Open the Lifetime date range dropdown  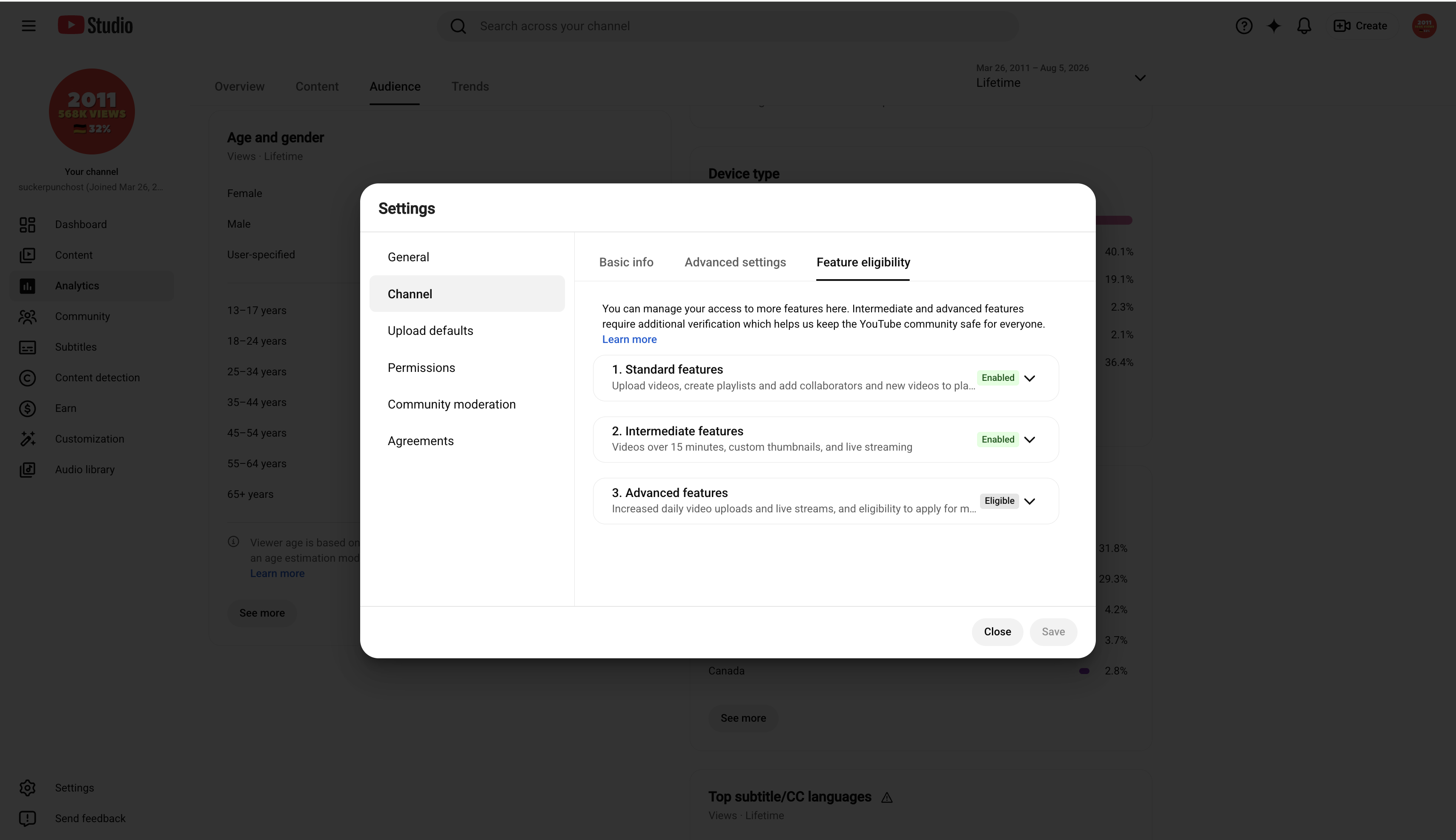tap(1060, 77)
